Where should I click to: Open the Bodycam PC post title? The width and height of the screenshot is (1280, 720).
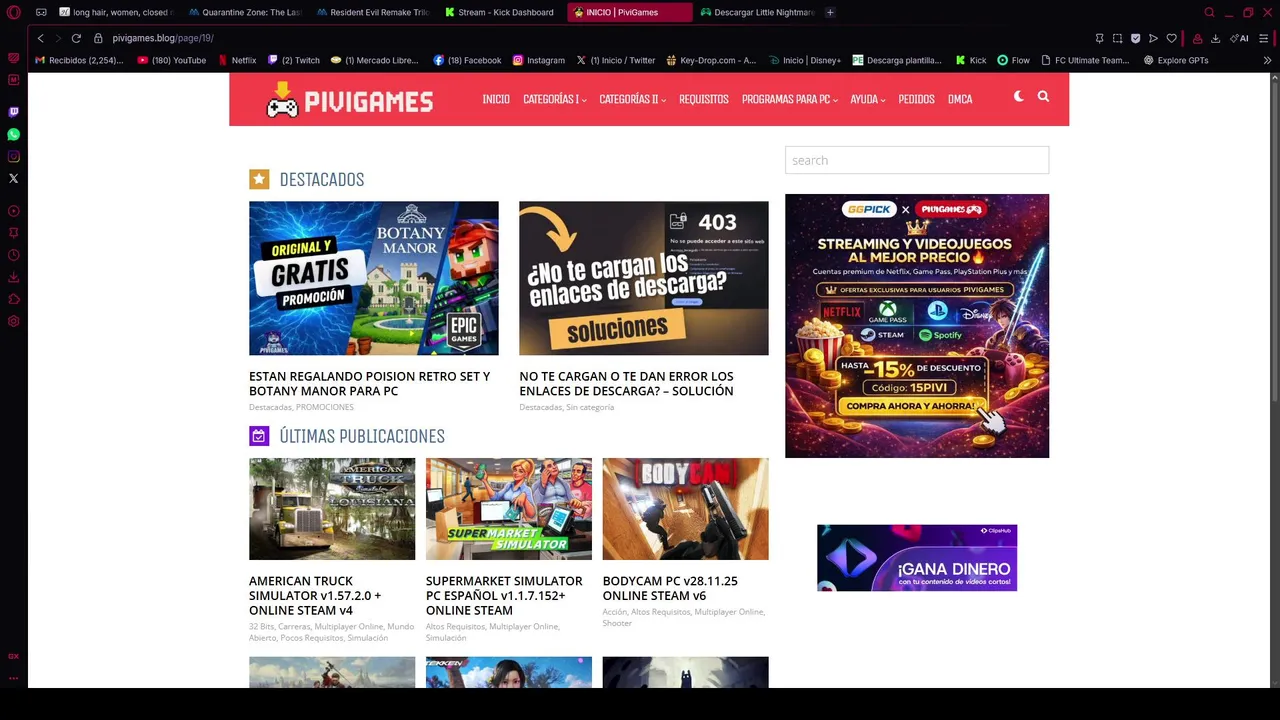point(670,588)
